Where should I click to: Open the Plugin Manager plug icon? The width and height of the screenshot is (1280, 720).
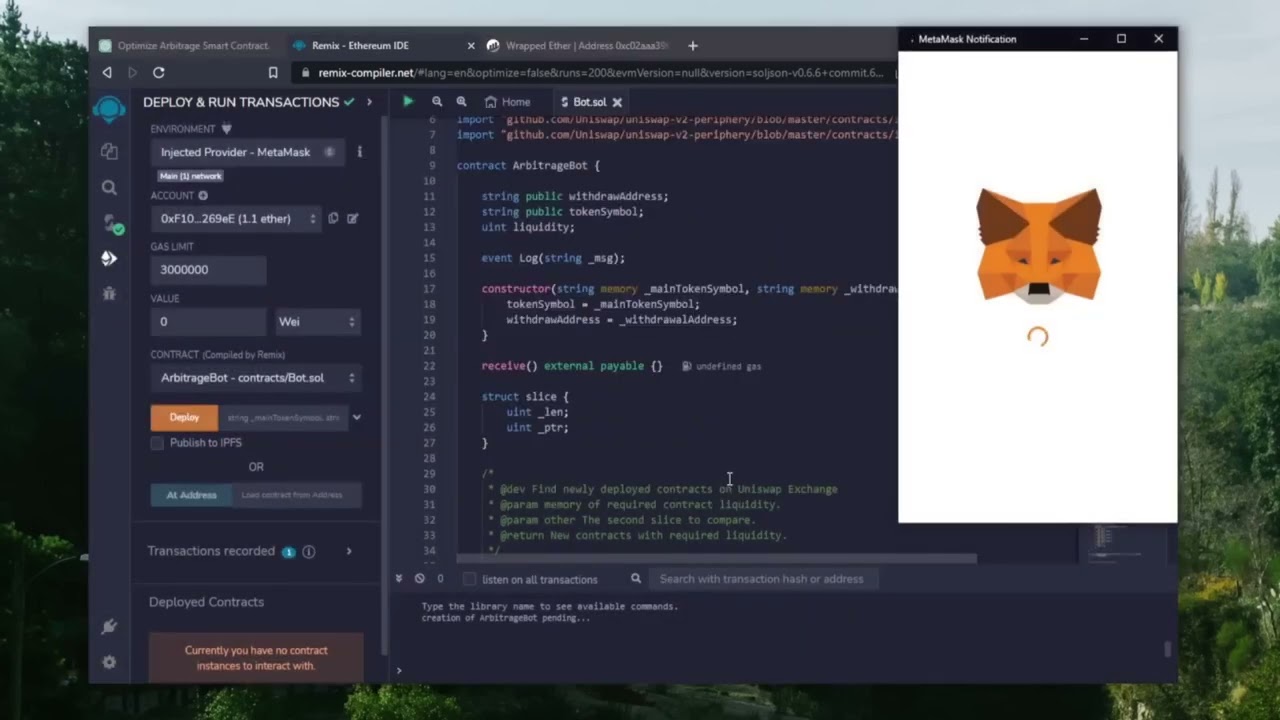pyautogui.click(x=109, y=626)
